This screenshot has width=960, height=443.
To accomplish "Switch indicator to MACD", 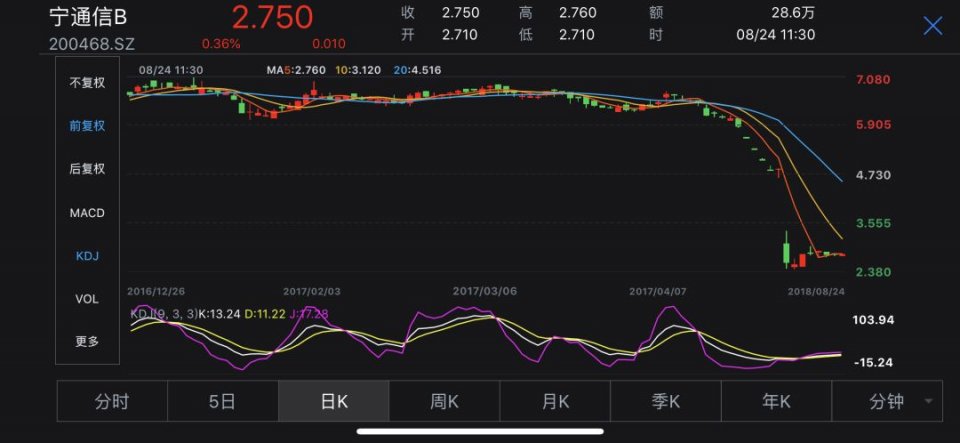I will coord(87,213).
